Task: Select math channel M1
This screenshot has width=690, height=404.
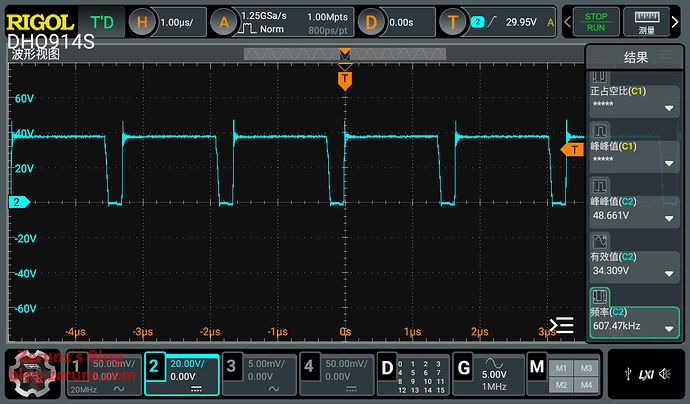Action: [560, 367]
